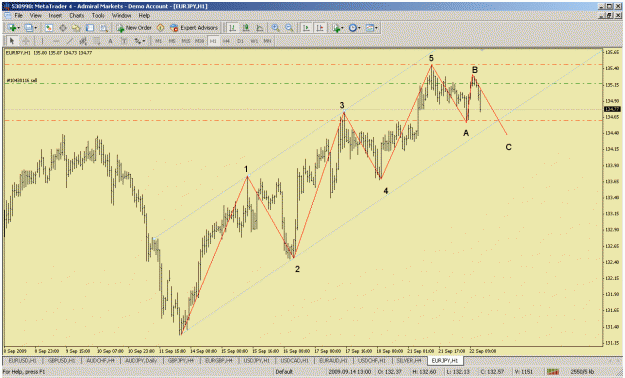
Task: Open the New Chart tool
Action: [x=12, y=28]
